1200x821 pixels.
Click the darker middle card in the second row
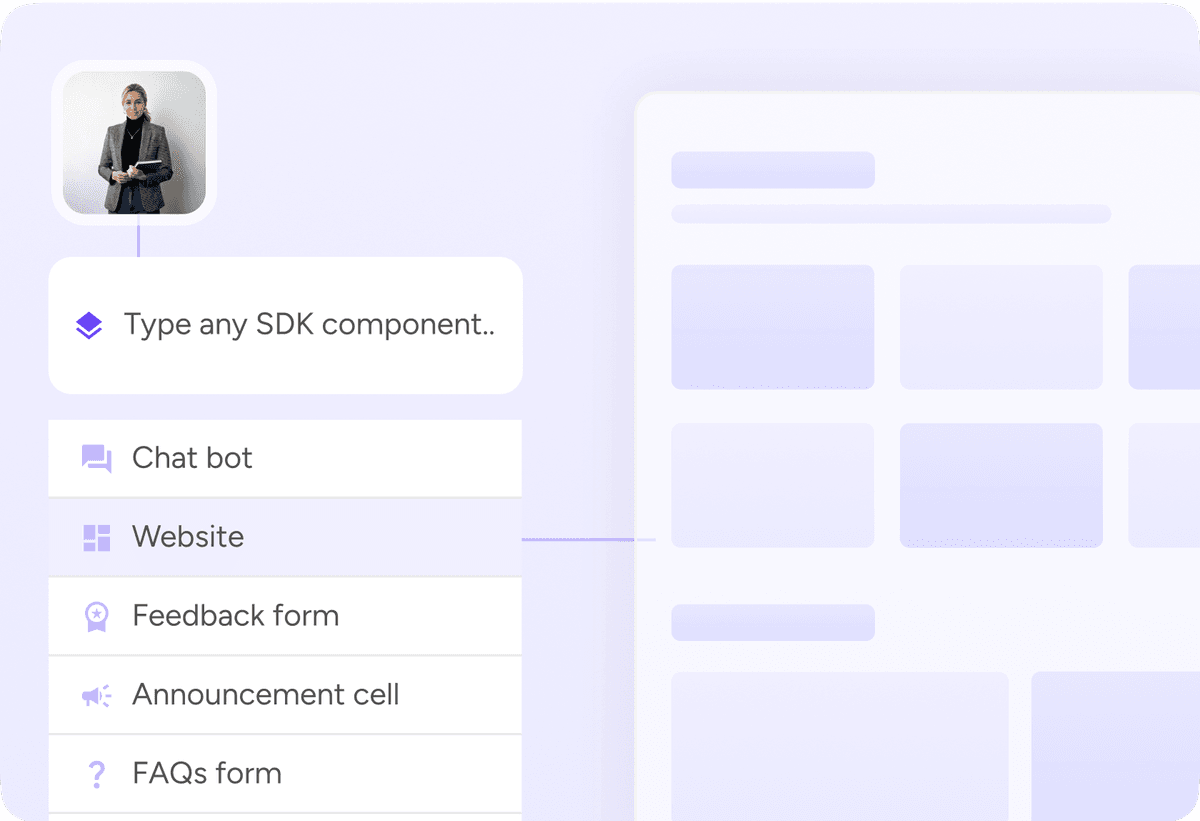[1001, 485]
